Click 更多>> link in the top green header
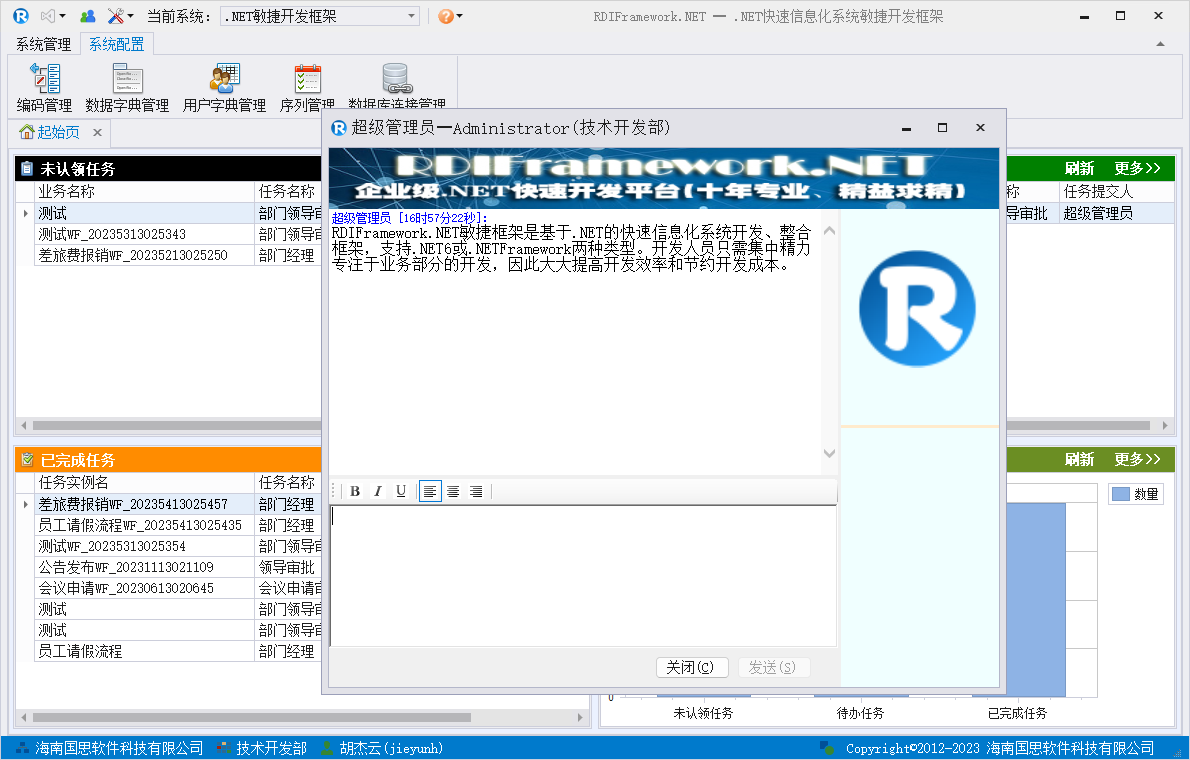The width and height of the screenshot is (1190, 760). [x=1137, y=168]
